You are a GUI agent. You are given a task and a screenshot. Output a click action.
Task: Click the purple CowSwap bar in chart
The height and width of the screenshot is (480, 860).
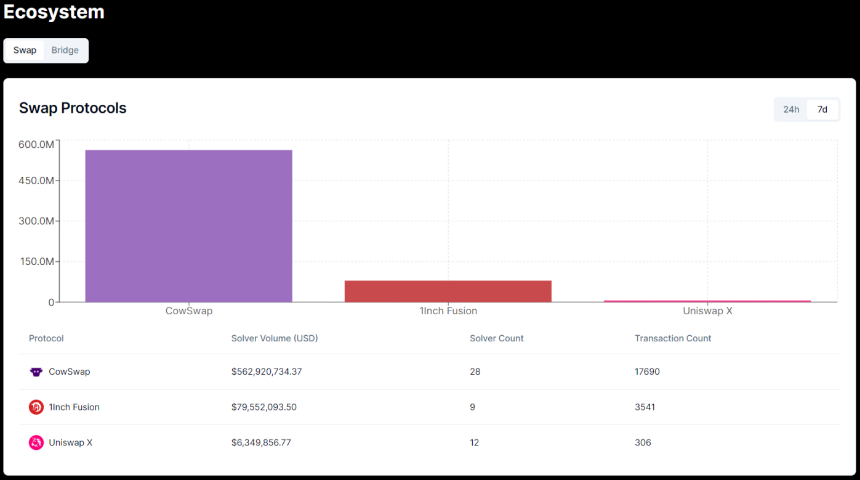189,226
